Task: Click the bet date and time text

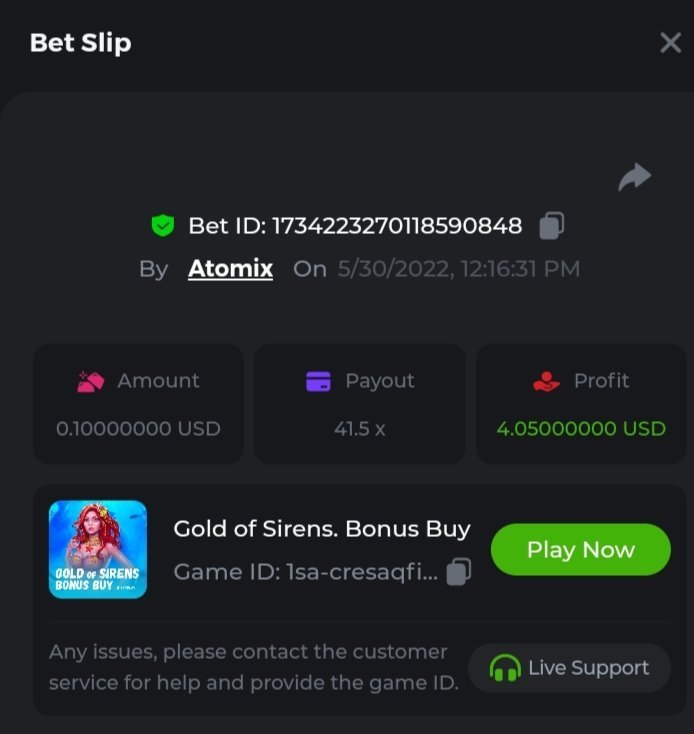Action: coord(459,269)
